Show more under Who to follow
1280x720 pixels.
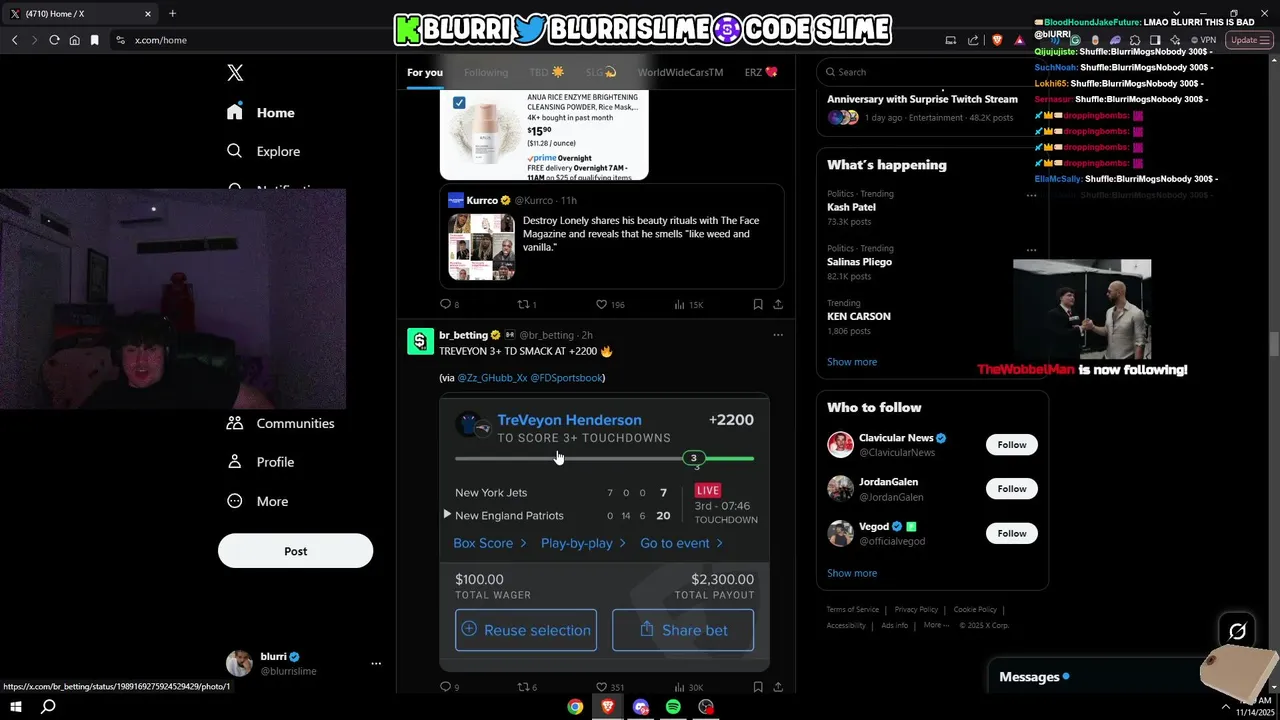852,573
